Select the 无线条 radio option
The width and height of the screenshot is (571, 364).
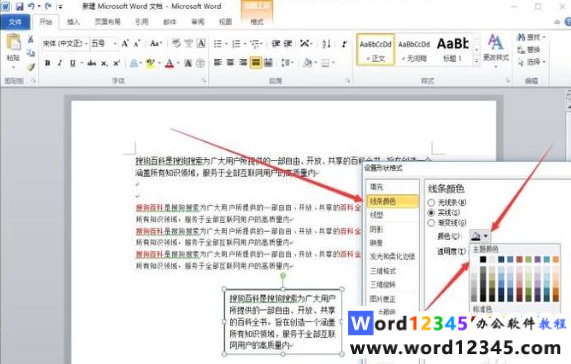[432, 202]
